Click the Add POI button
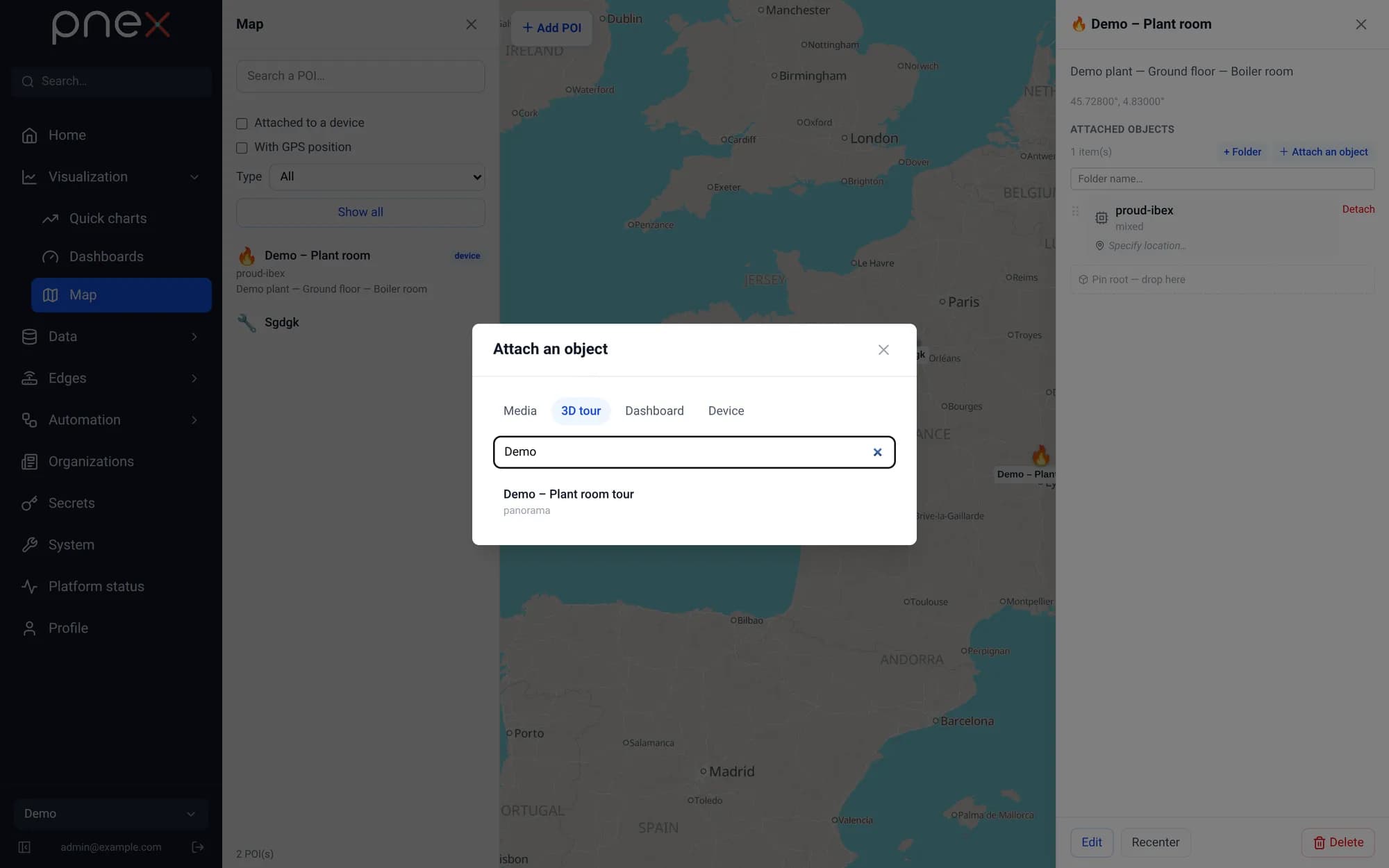This screenshot has height=868, width=1389. (x=551, y=28)
